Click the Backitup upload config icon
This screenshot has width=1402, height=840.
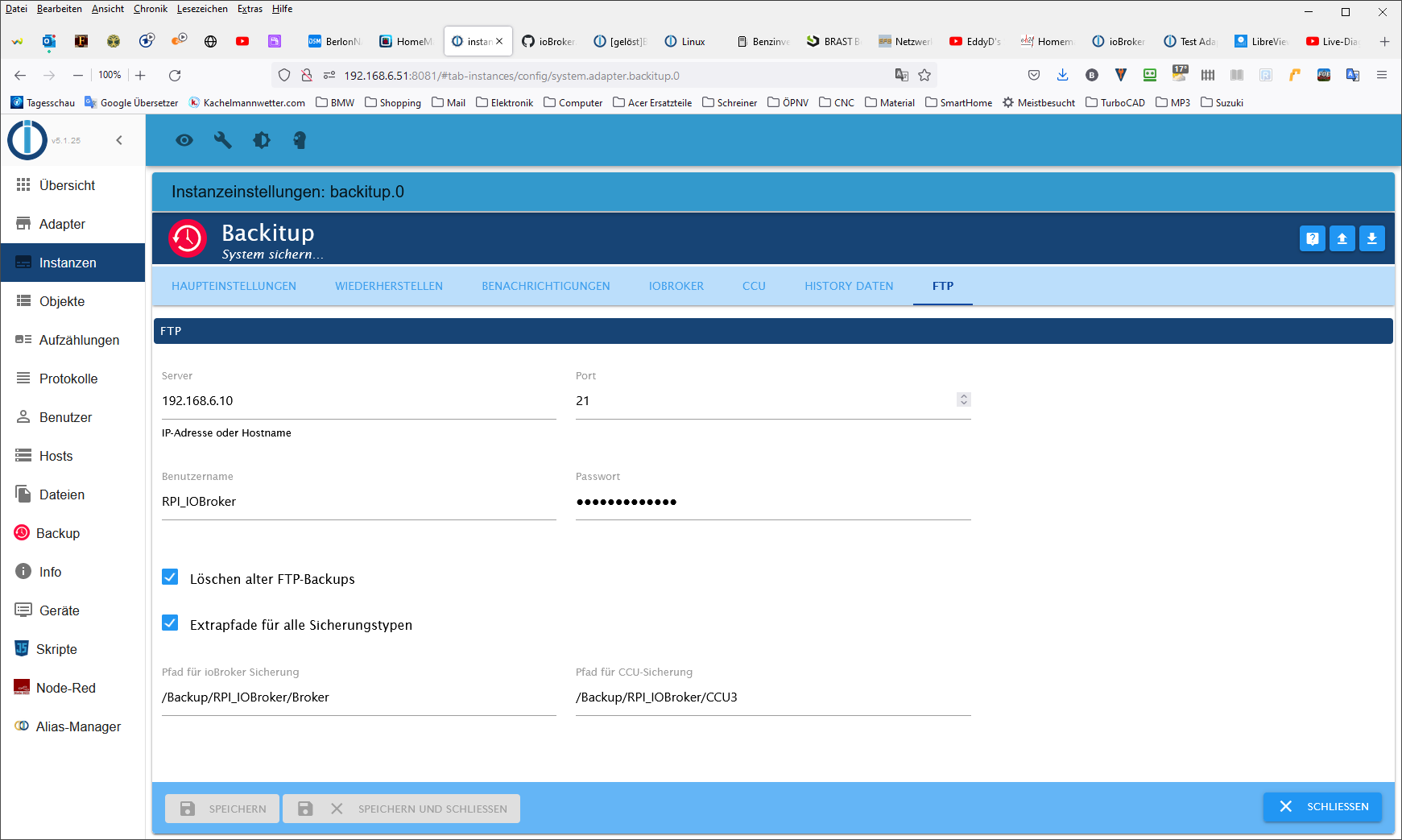tap(1342, 238)
